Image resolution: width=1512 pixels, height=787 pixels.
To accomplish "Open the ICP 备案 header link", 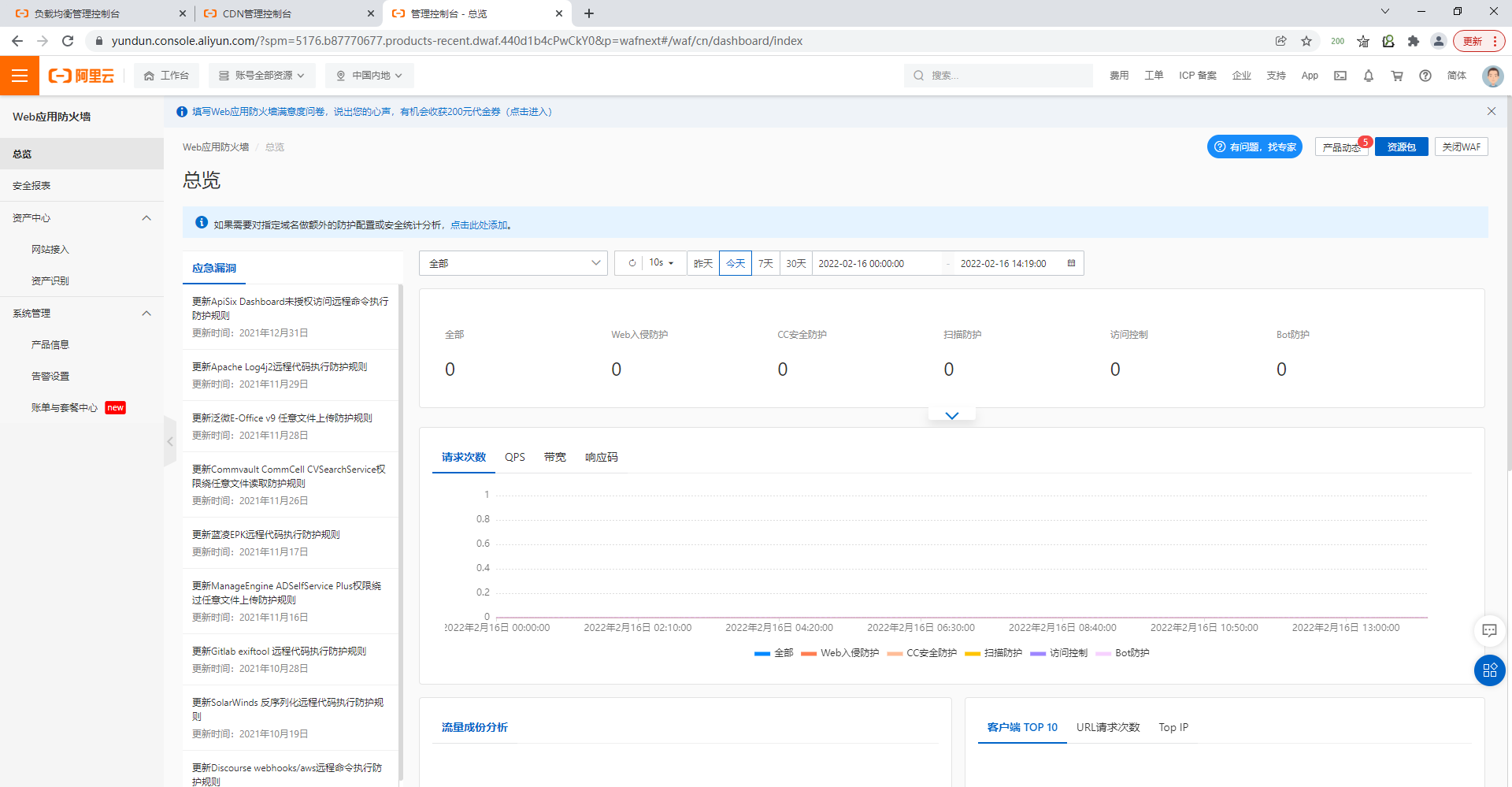I will click(x=1198, y=76).
